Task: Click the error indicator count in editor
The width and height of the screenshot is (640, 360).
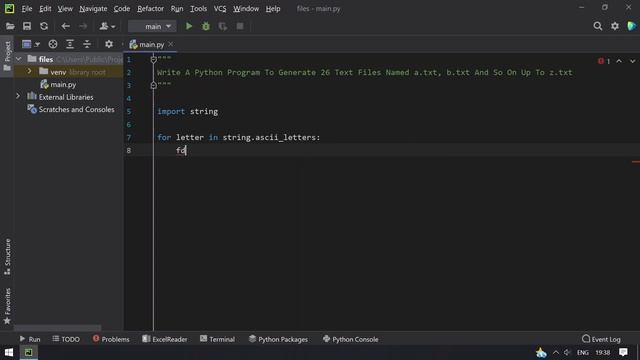Action: tap(604, 61)
